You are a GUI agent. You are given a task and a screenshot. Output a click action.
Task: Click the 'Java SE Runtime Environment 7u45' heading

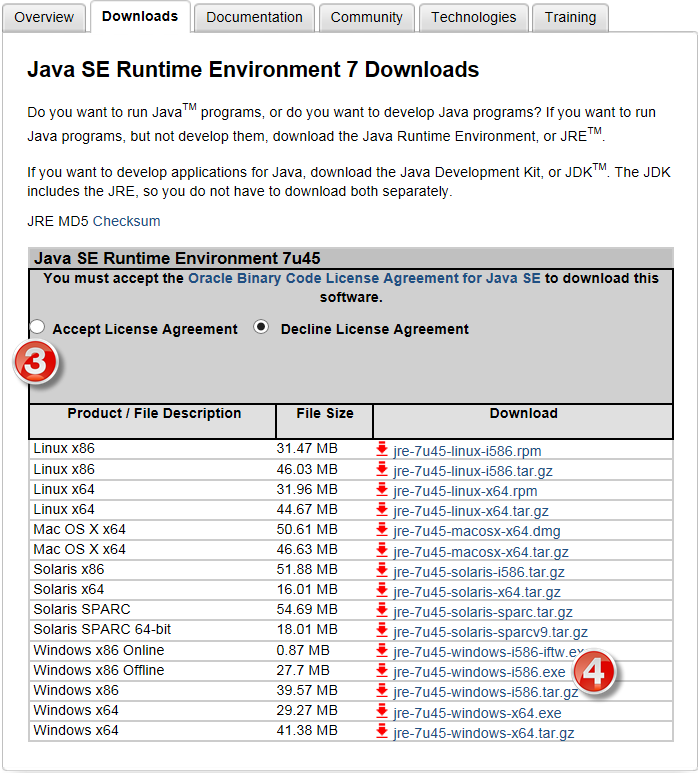click(177, 258)
